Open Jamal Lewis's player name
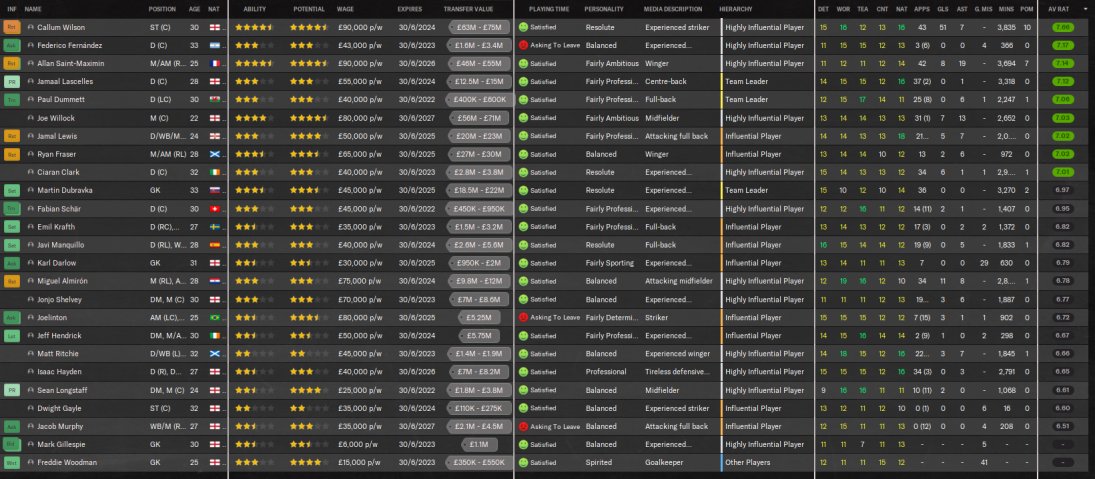Image resolution: width=1095 pixels, height=479 pixels. (x=57, y=136)
